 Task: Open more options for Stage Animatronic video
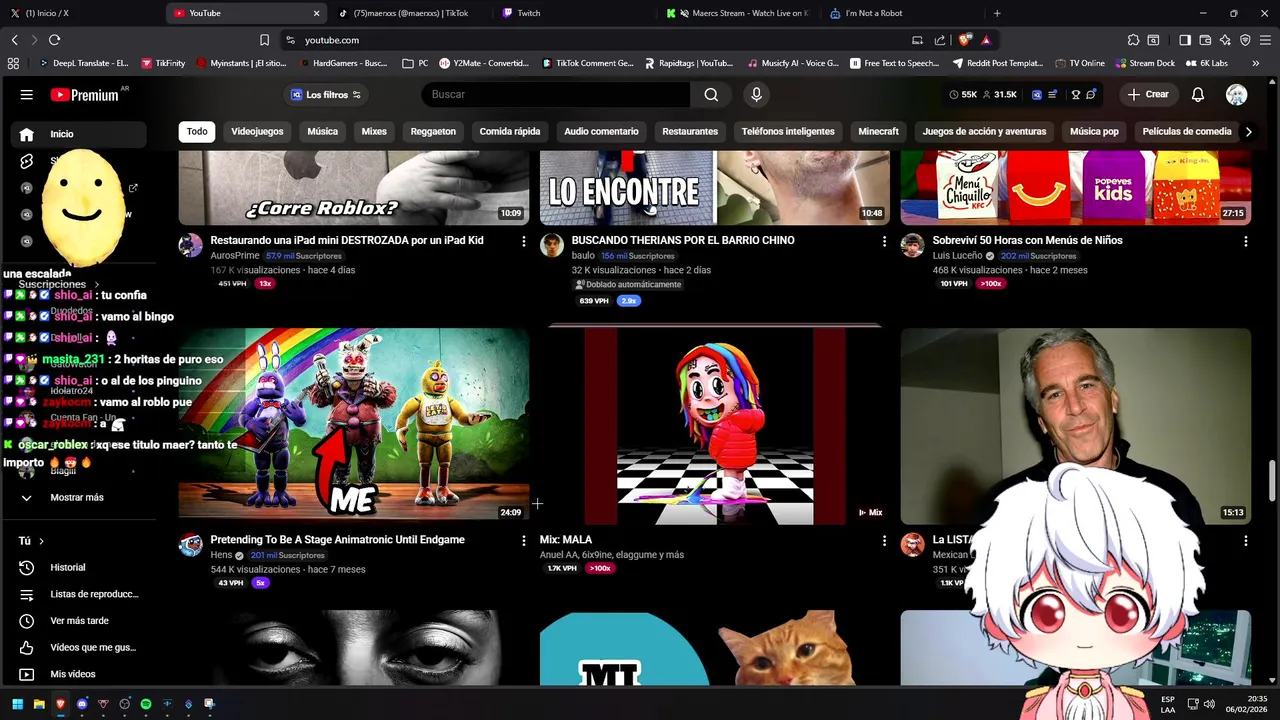(523, 540)
